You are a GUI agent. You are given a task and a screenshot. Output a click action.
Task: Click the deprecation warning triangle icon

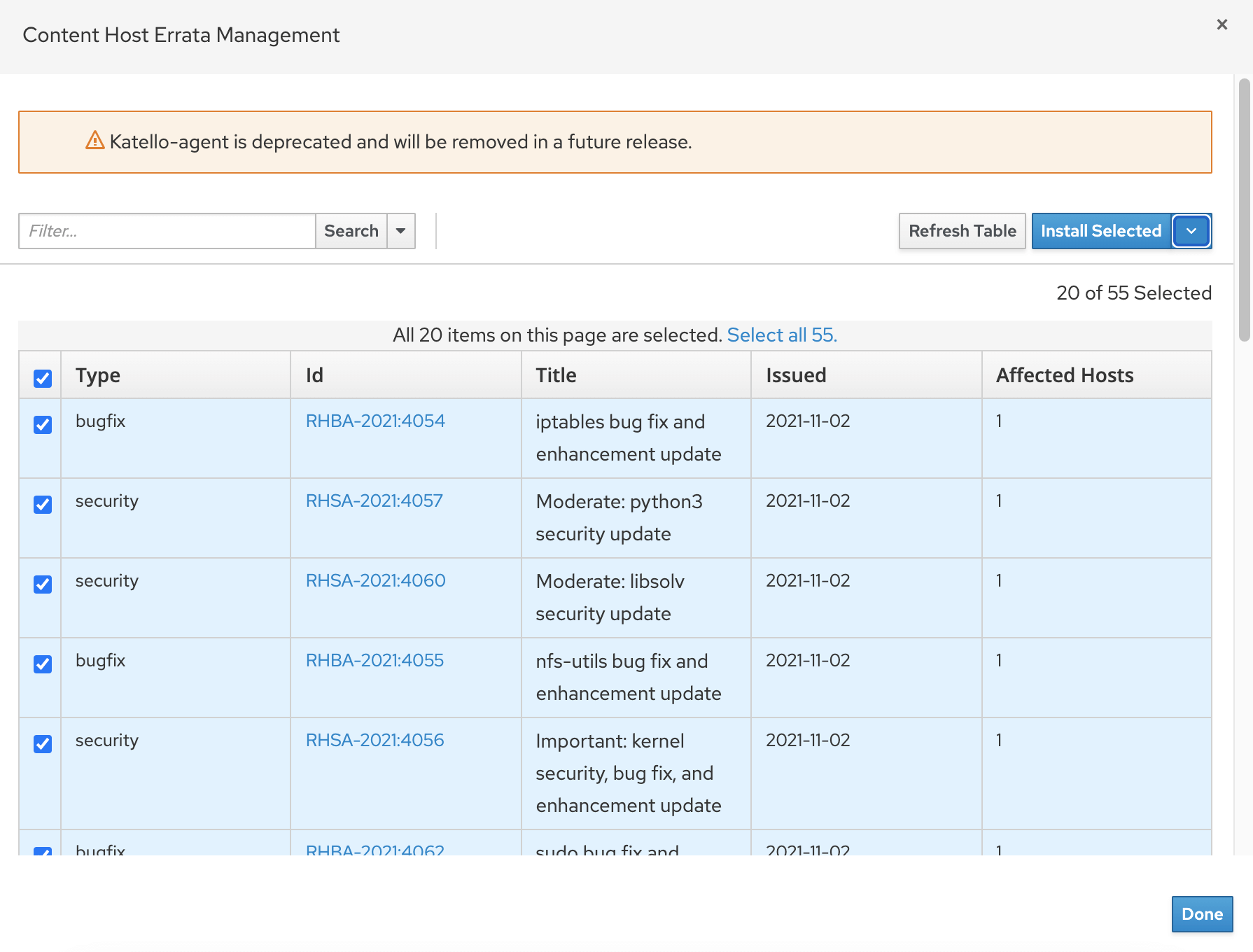(94, 141)
